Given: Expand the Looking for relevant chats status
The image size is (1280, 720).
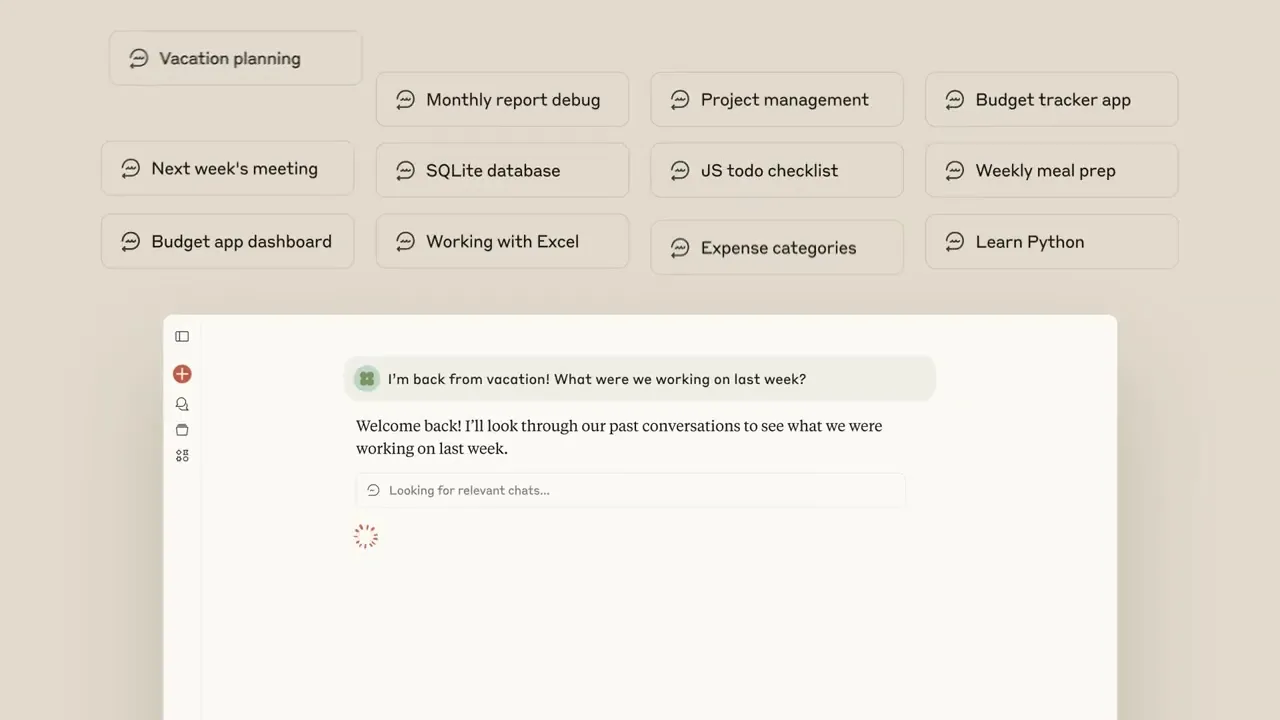Looking at the screenshot, I should (x=630, y=490).
